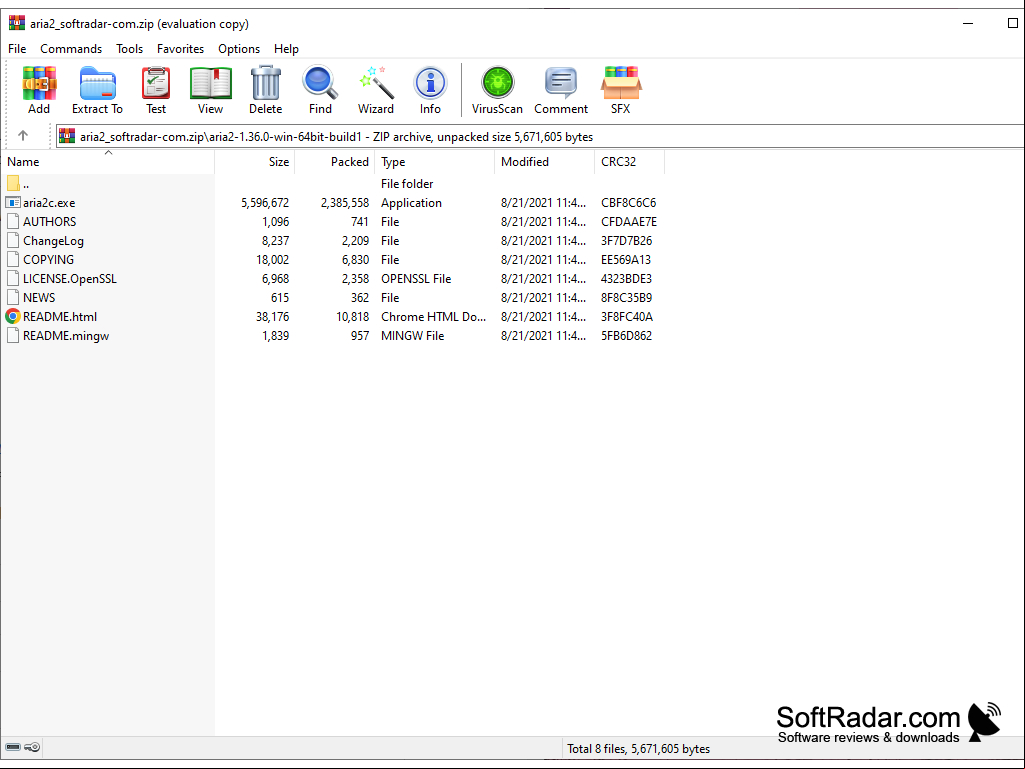Open the Comment tool

pyautogui.click(x=561, y=84)
